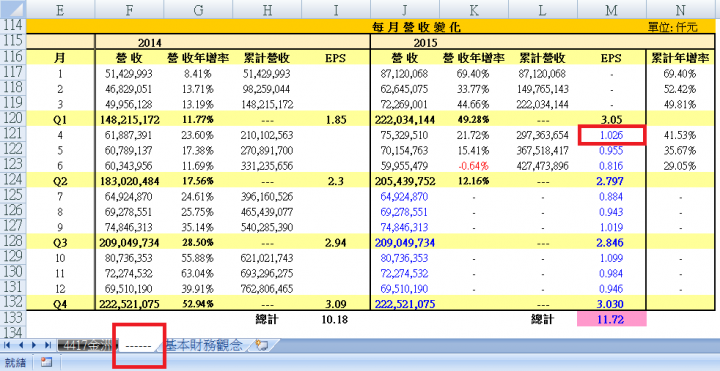This screenshot has width=720, height=371.
Task: Click the 2014 Q1 EPS value 1.85
Action: (336, 120)
